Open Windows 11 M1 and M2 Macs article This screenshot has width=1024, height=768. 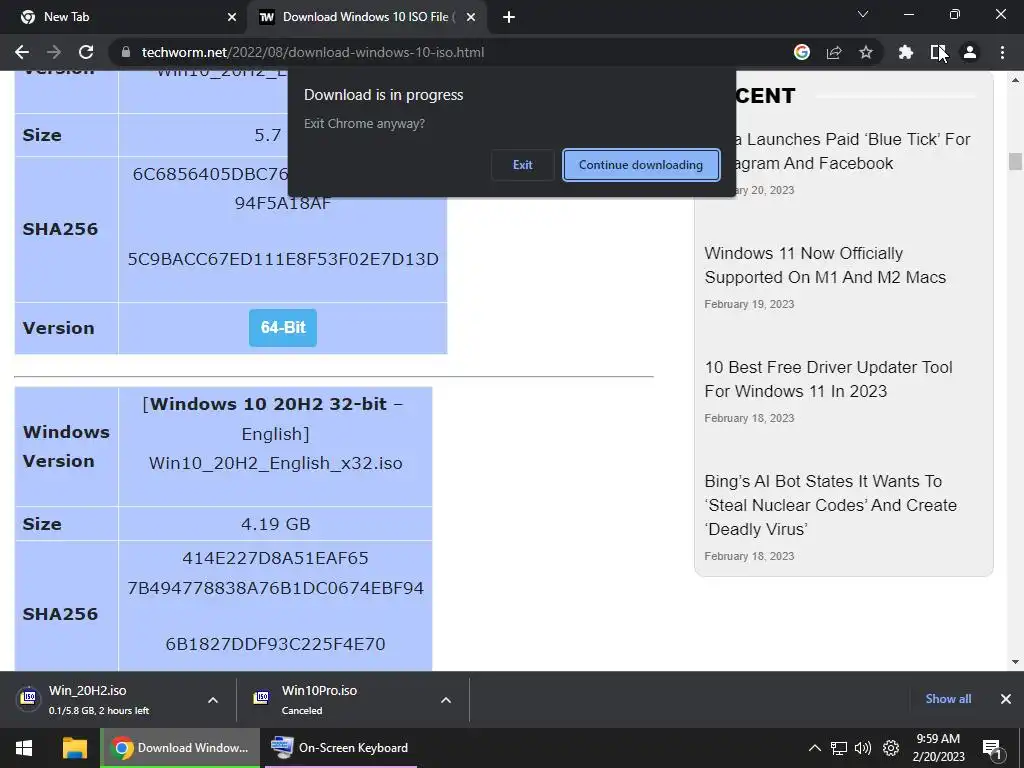tap(825, 265)
